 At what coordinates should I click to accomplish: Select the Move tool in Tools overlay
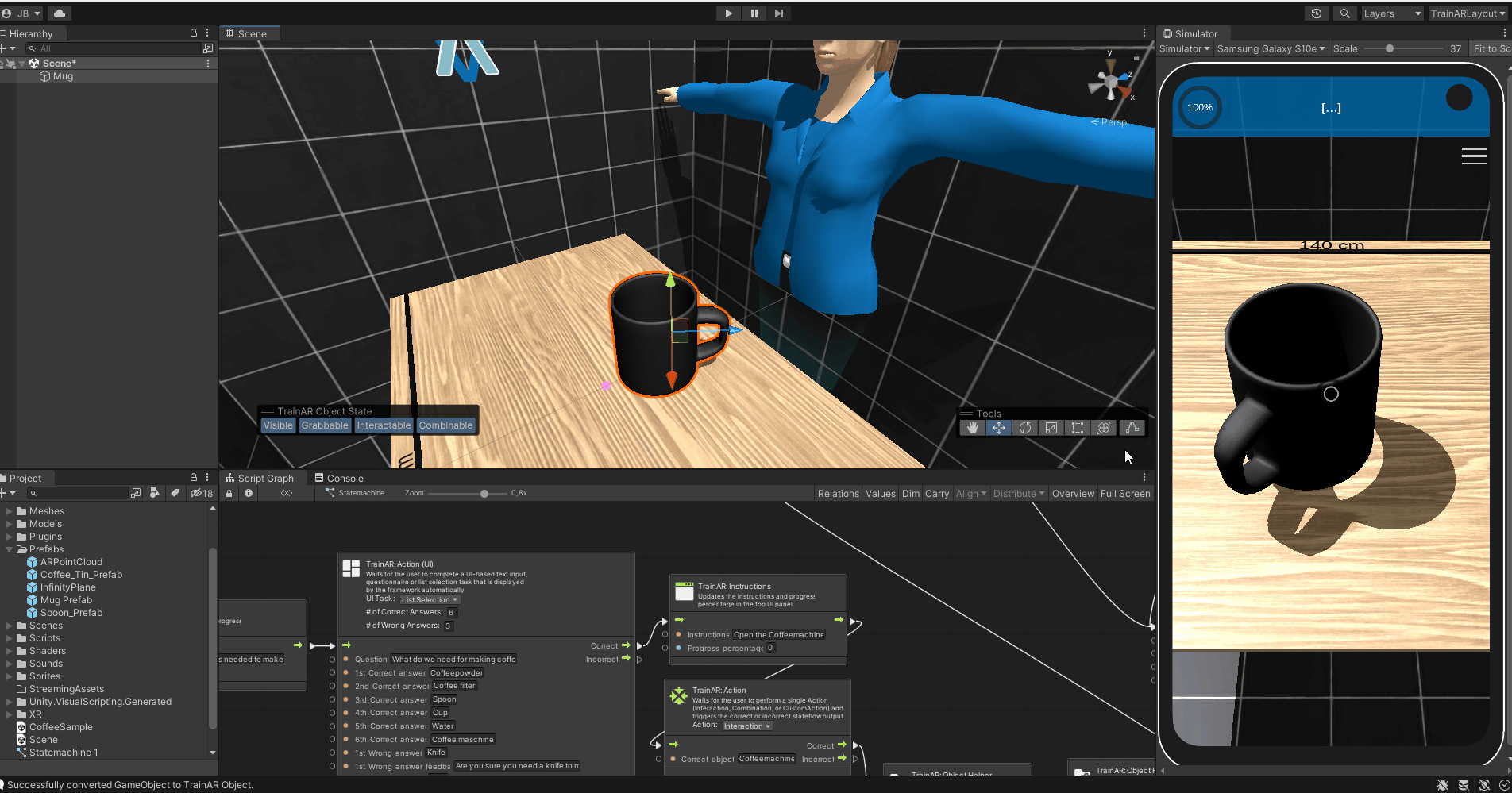tap(998, 428)
